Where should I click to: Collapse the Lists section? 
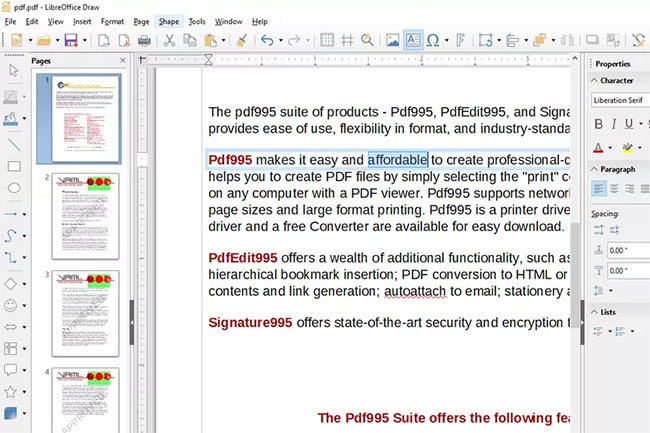(594, 312)
